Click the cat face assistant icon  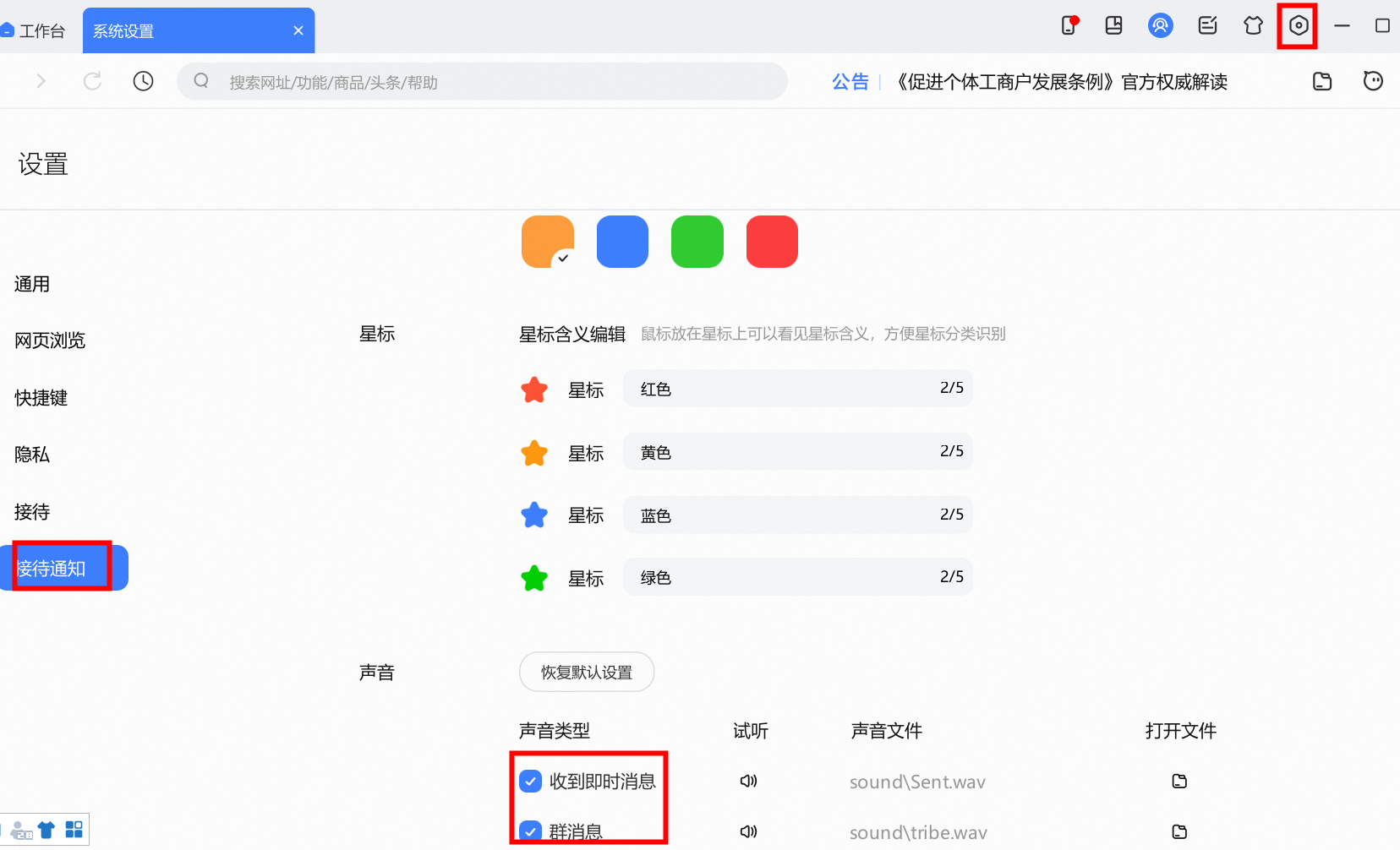pyautogui.click(x=1373, y=81)
